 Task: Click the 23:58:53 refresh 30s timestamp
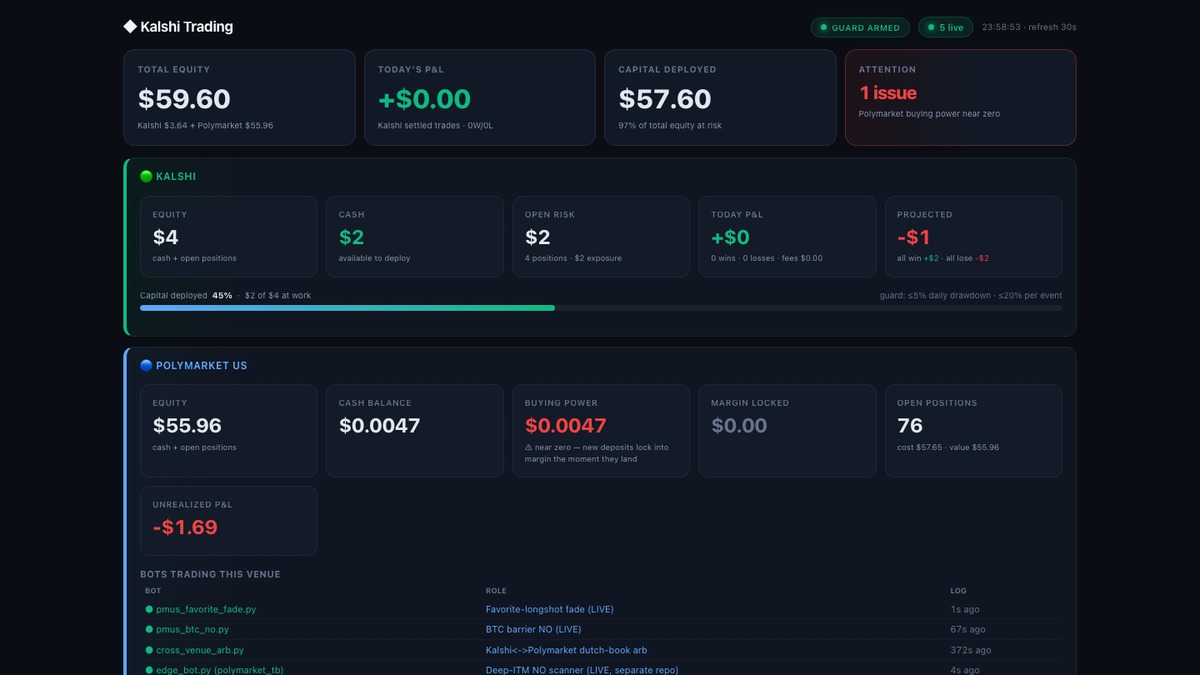pyautogui.click(x=1029, y=28)
